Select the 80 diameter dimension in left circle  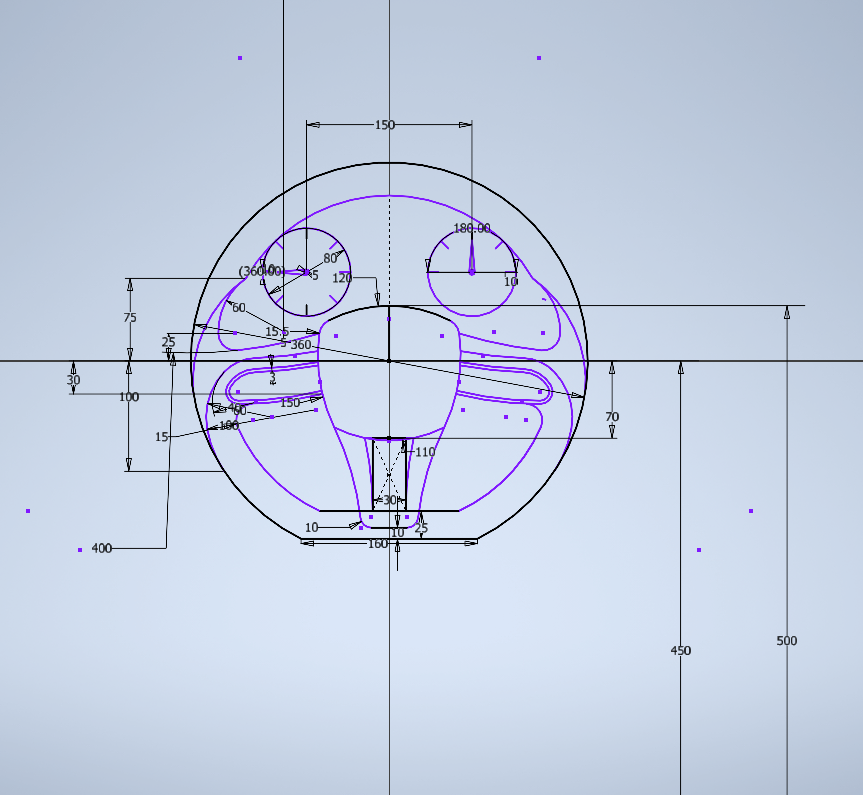pos(330,258)
